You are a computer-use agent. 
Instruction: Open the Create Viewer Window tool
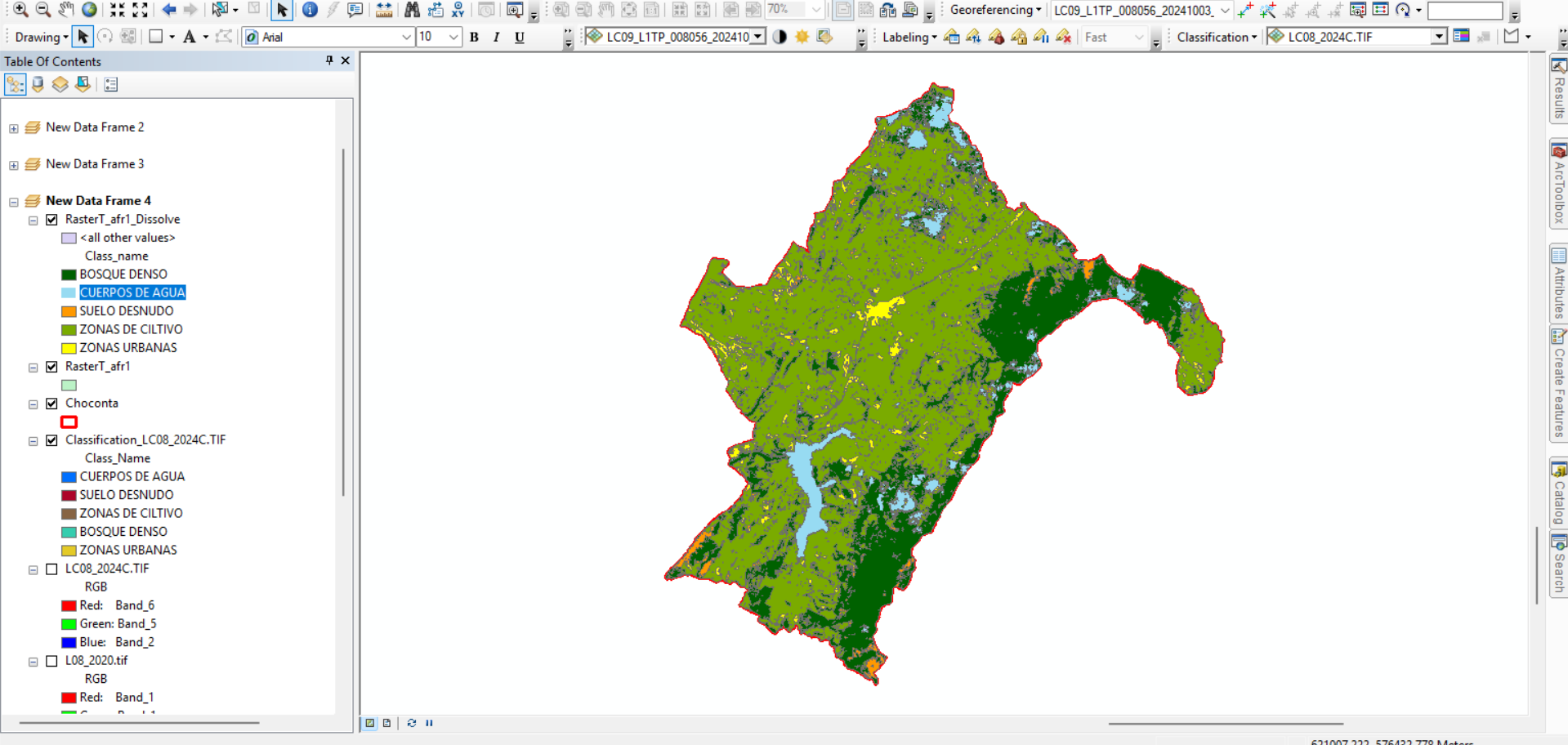pos(515,10)
